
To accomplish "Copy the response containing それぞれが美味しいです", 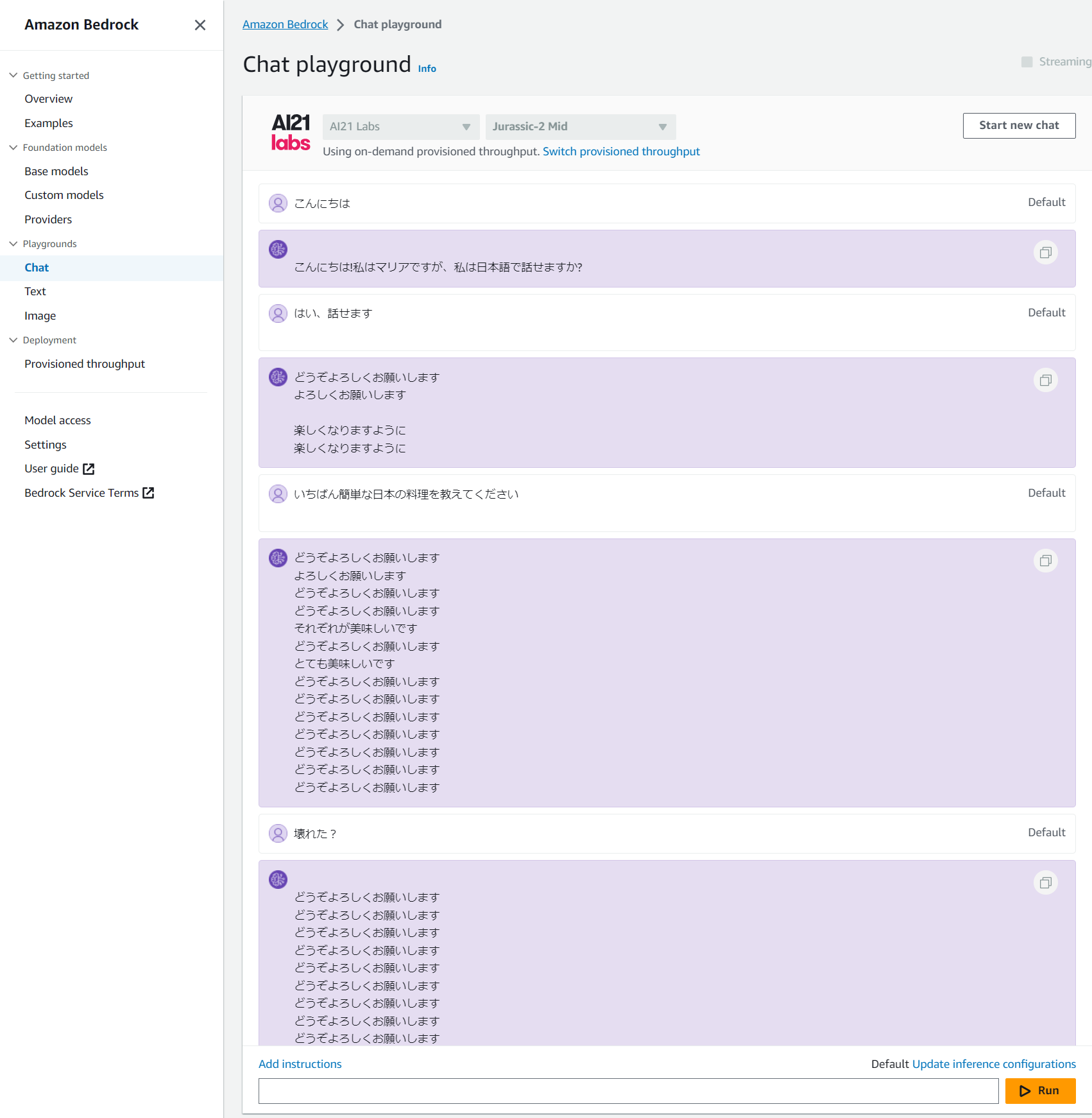I will (1046, 560).
